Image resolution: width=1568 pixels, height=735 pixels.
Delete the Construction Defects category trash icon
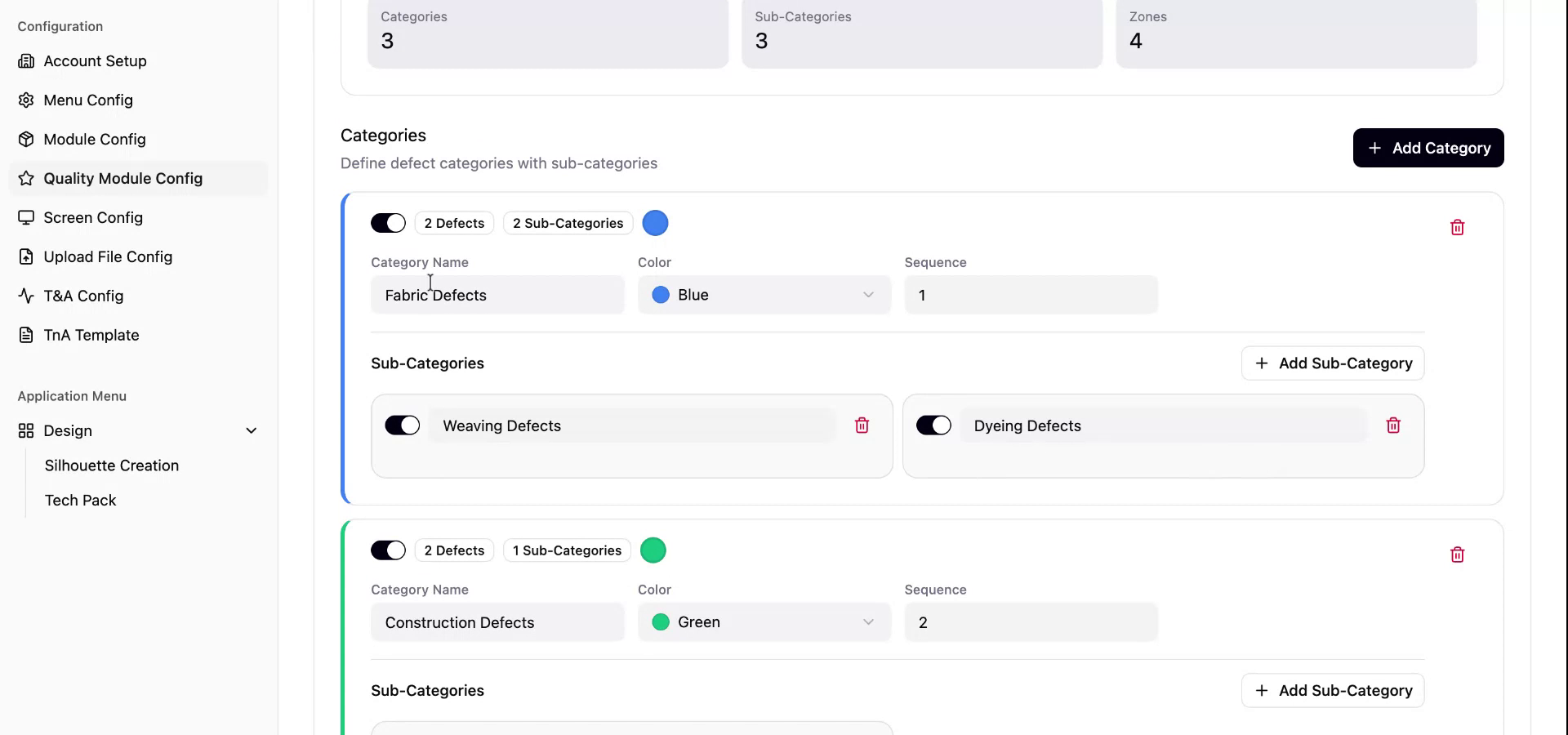(1457, 555)
